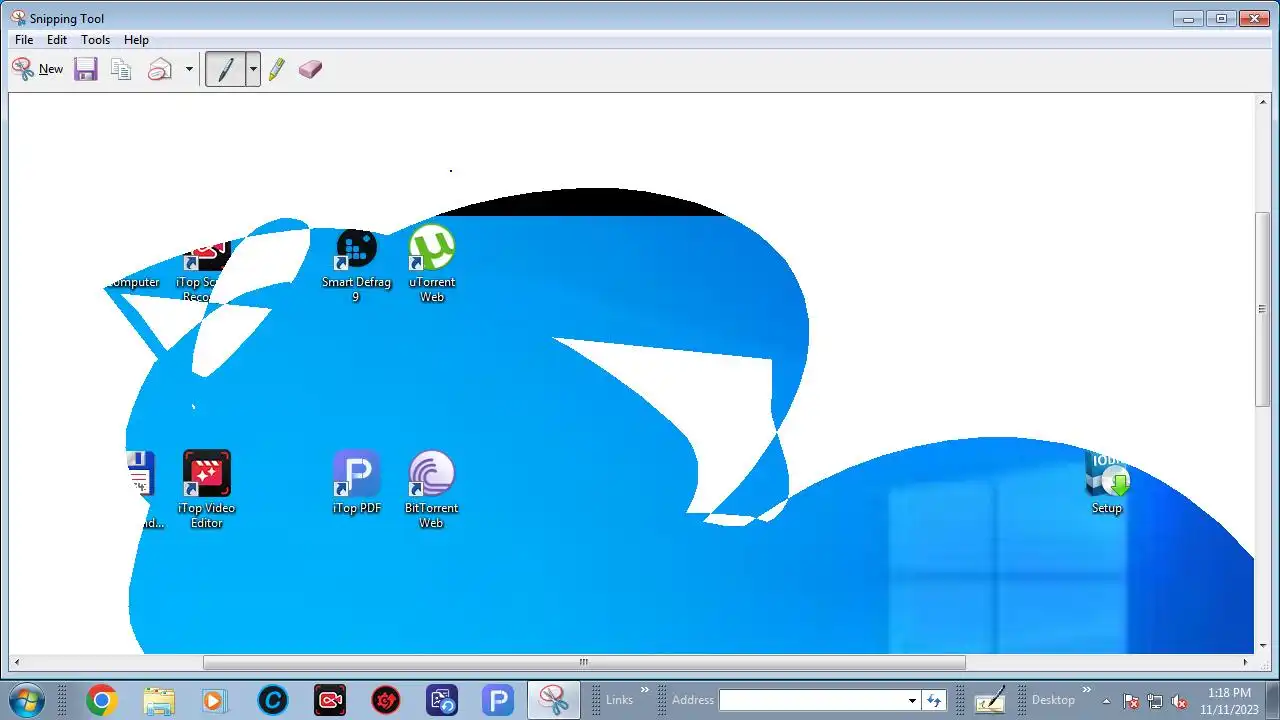Click the horizontal scrollbar left arrow
Screen dimensions: 1280x720
(x=17, y=662)
